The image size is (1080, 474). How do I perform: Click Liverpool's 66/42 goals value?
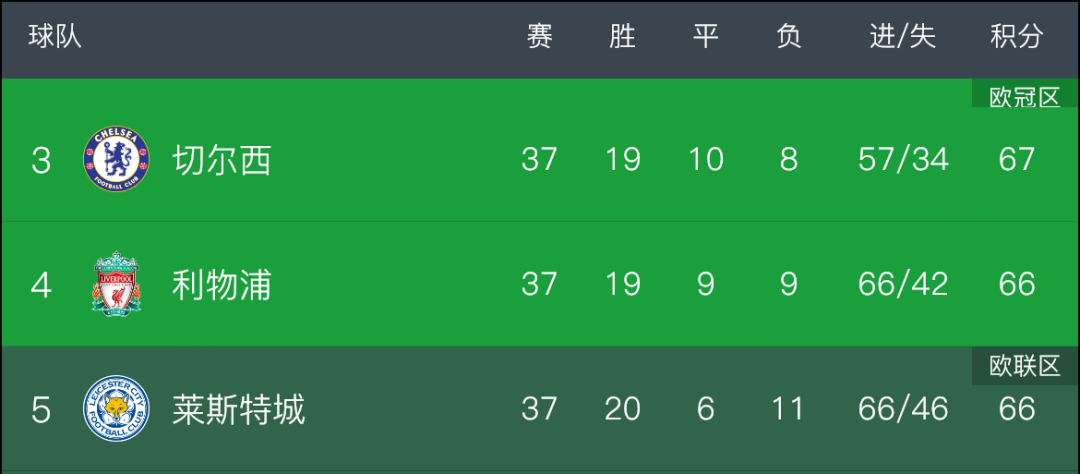click(x=903, y=285)
